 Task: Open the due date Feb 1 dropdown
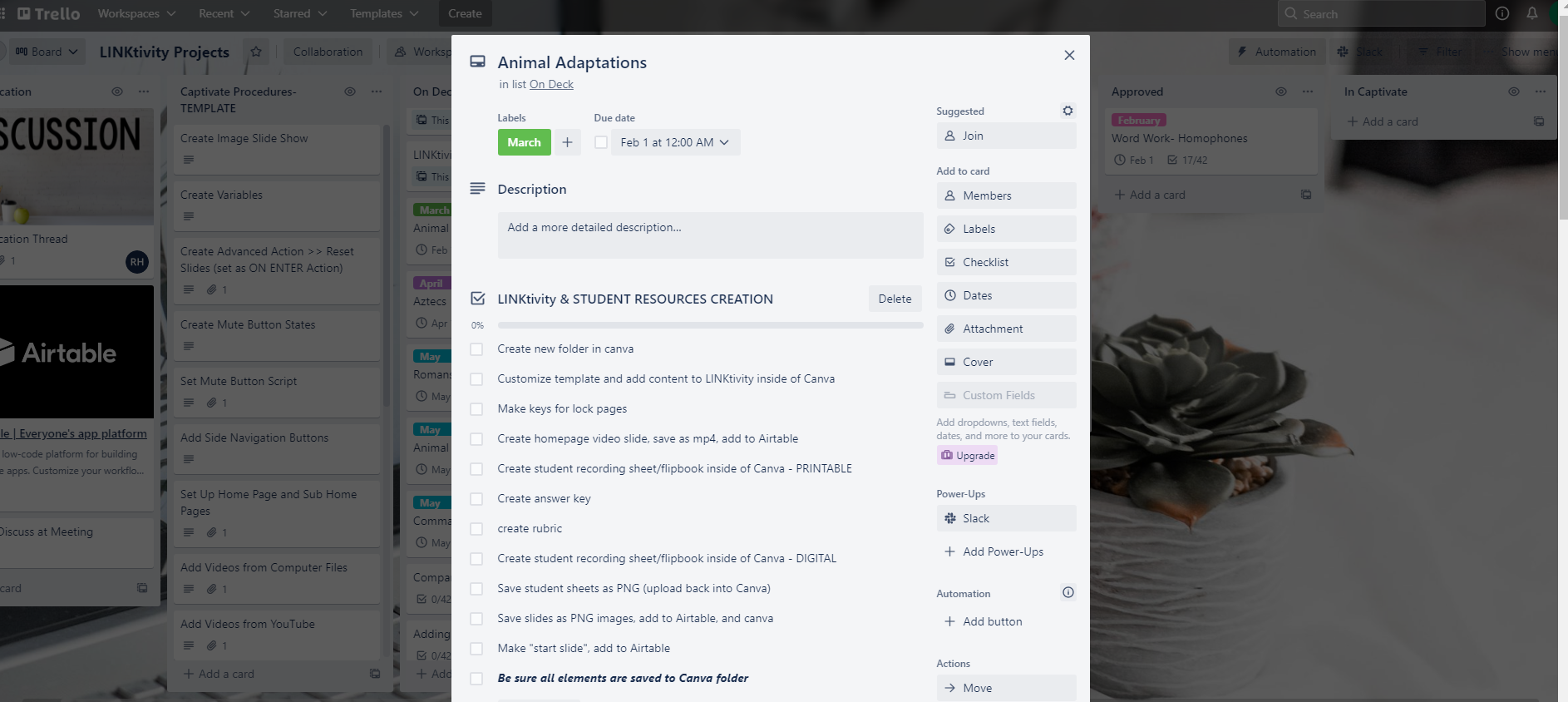tap(675, 142)
